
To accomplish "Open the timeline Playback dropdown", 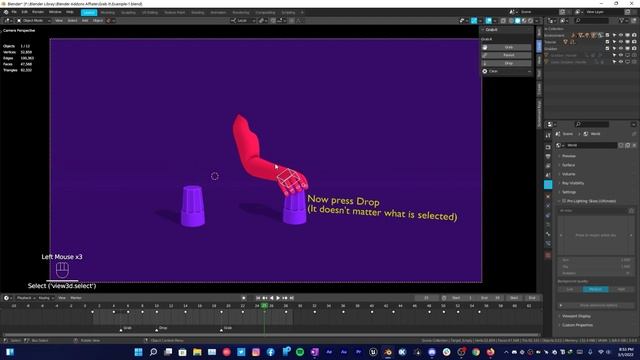I will point(26,298).
